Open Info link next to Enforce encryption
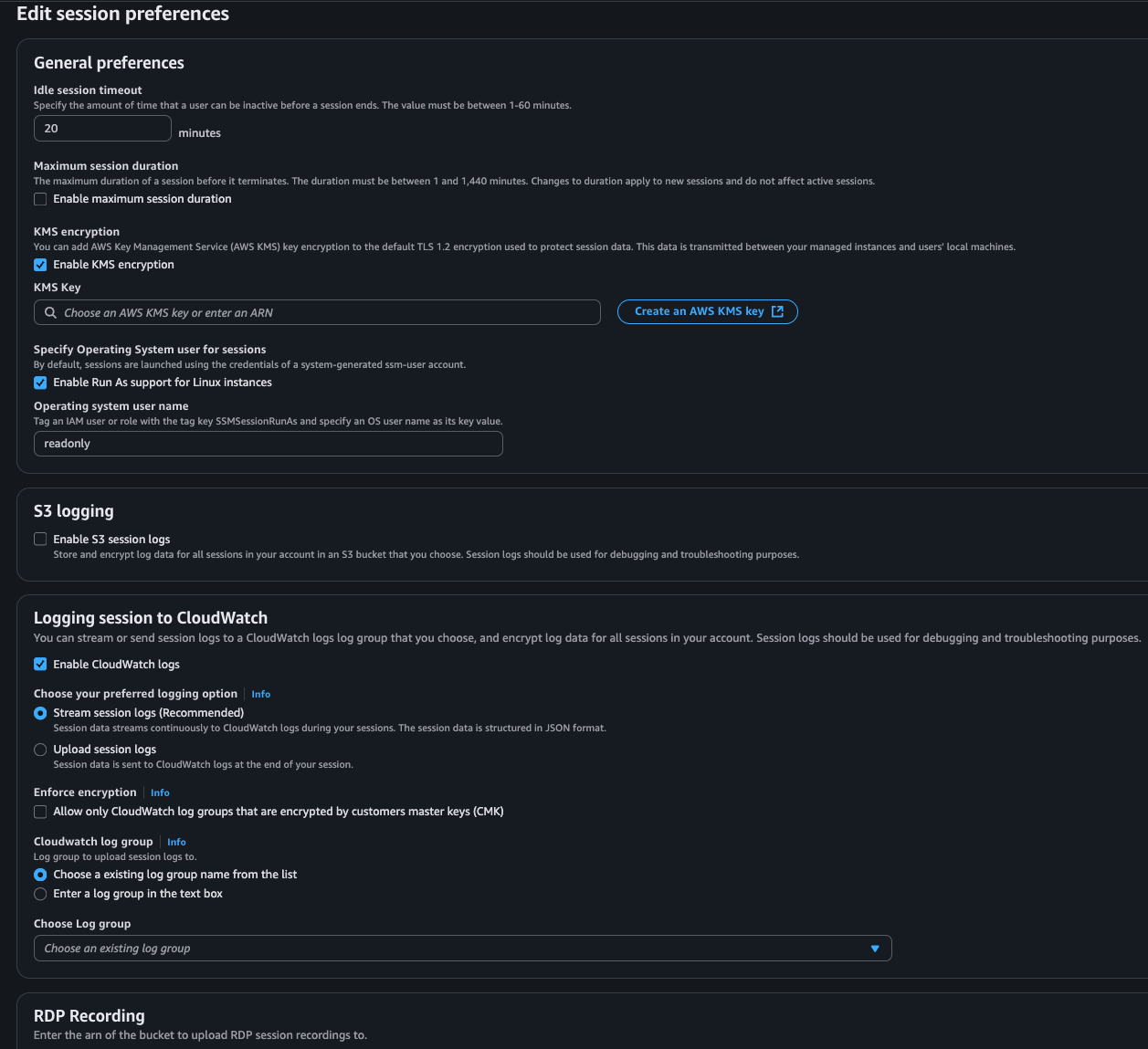 160,793
